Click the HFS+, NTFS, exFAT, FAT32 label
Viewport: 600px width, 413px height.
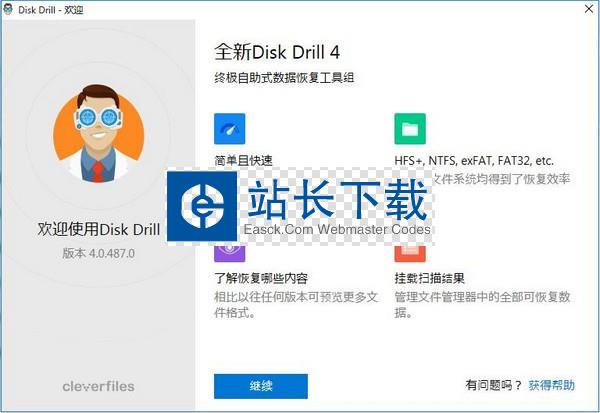474,161
